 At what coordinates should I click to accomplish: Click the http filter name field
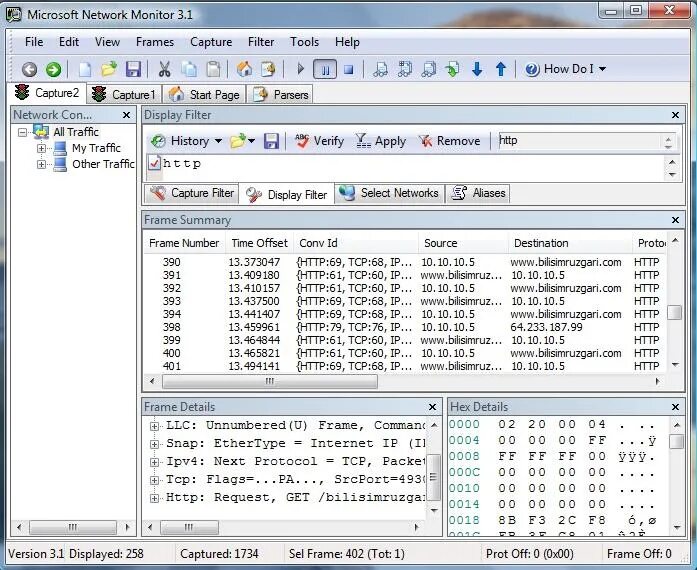tap(580, 141)
